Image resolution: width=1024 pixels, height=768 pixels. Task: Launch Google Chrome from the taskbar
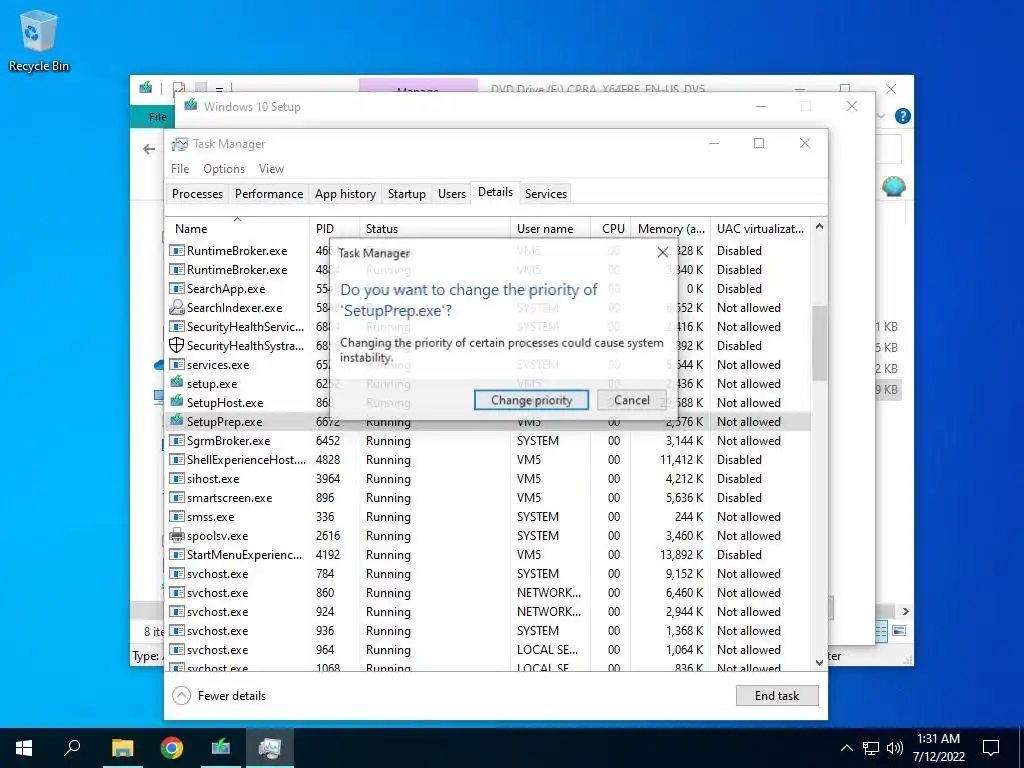point(172,748)
